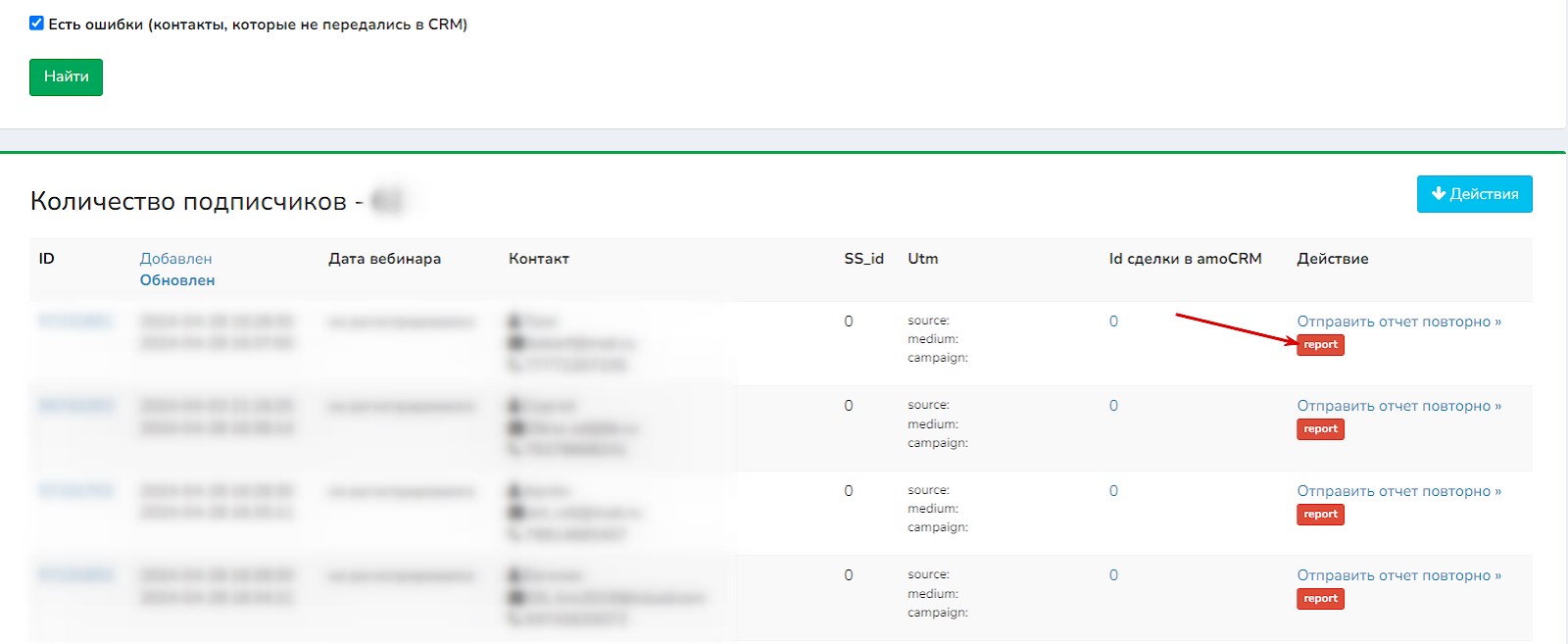
Task: Sort by 'Обновлен' column header
Action: 177,280
